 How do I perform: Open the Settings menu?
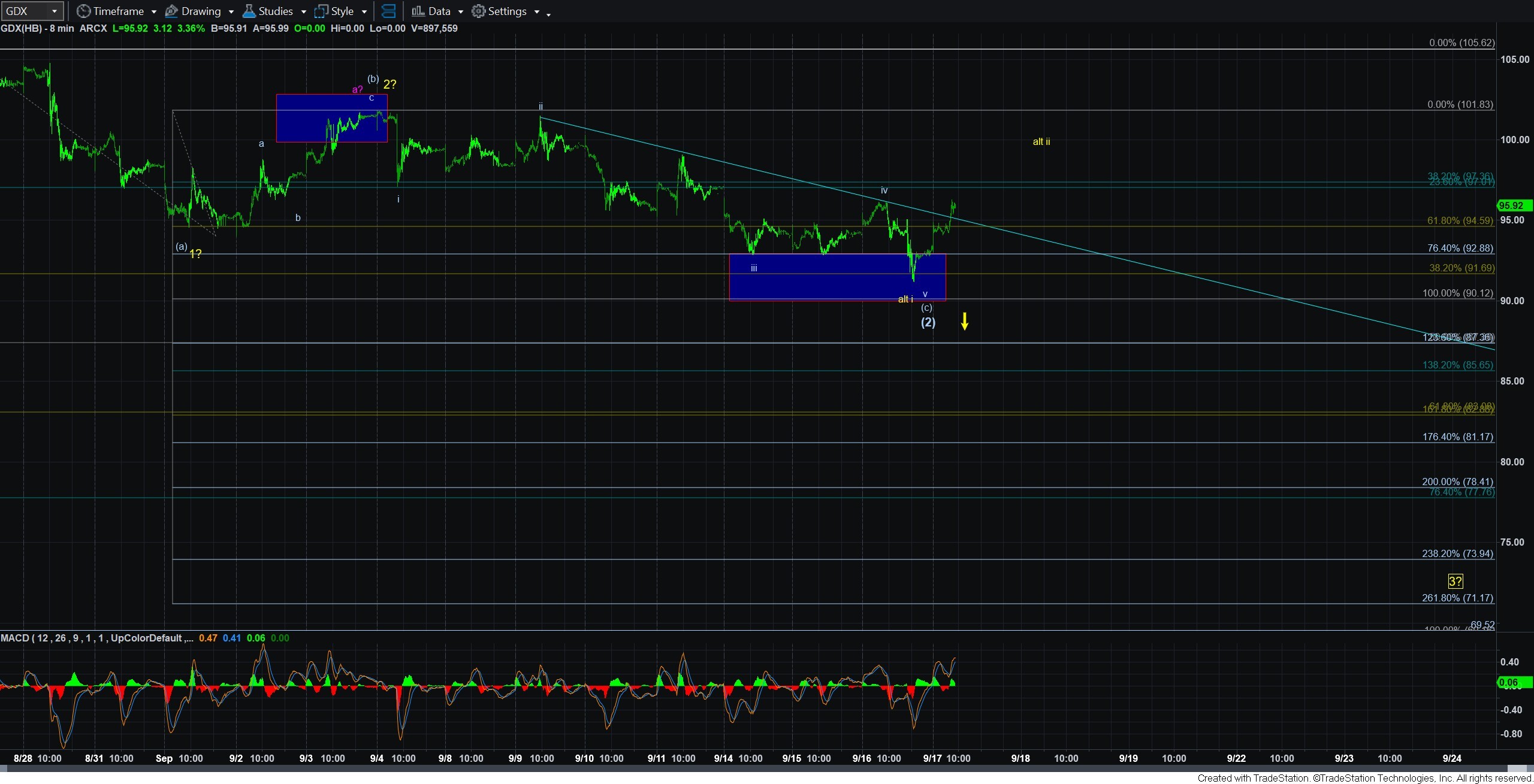click(507, 11)
